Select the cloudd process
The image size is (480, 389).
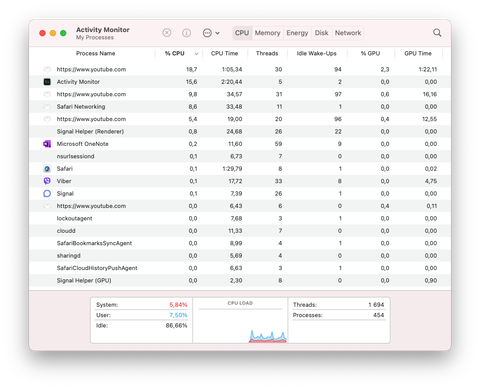(x=66, y=231)
